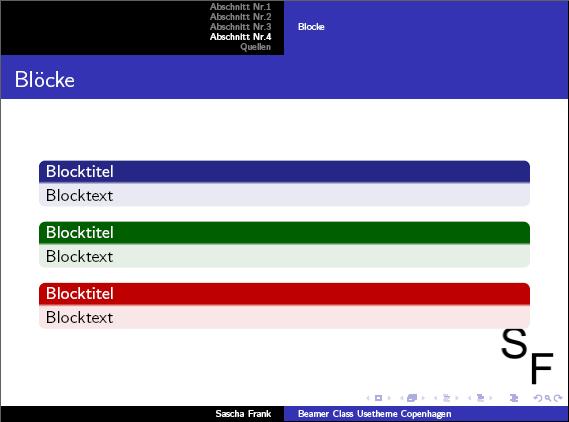This screenshot has height=422, width=569.
Task: Advance with the next slide arrow
Action: click(x=389, y=398)
